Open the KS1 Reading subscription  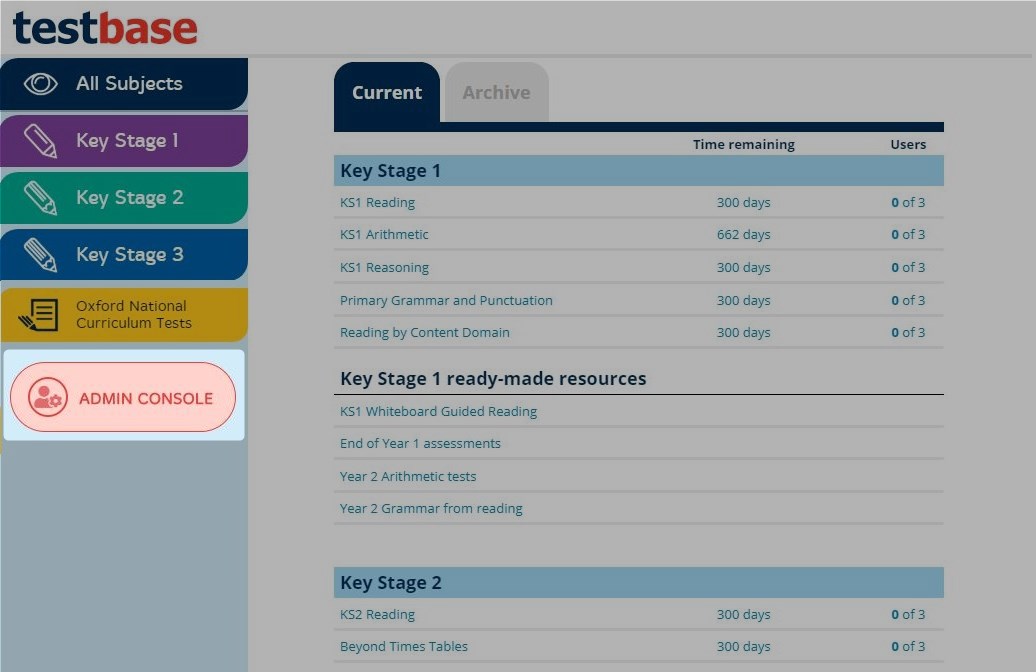(x=377, y=203)
